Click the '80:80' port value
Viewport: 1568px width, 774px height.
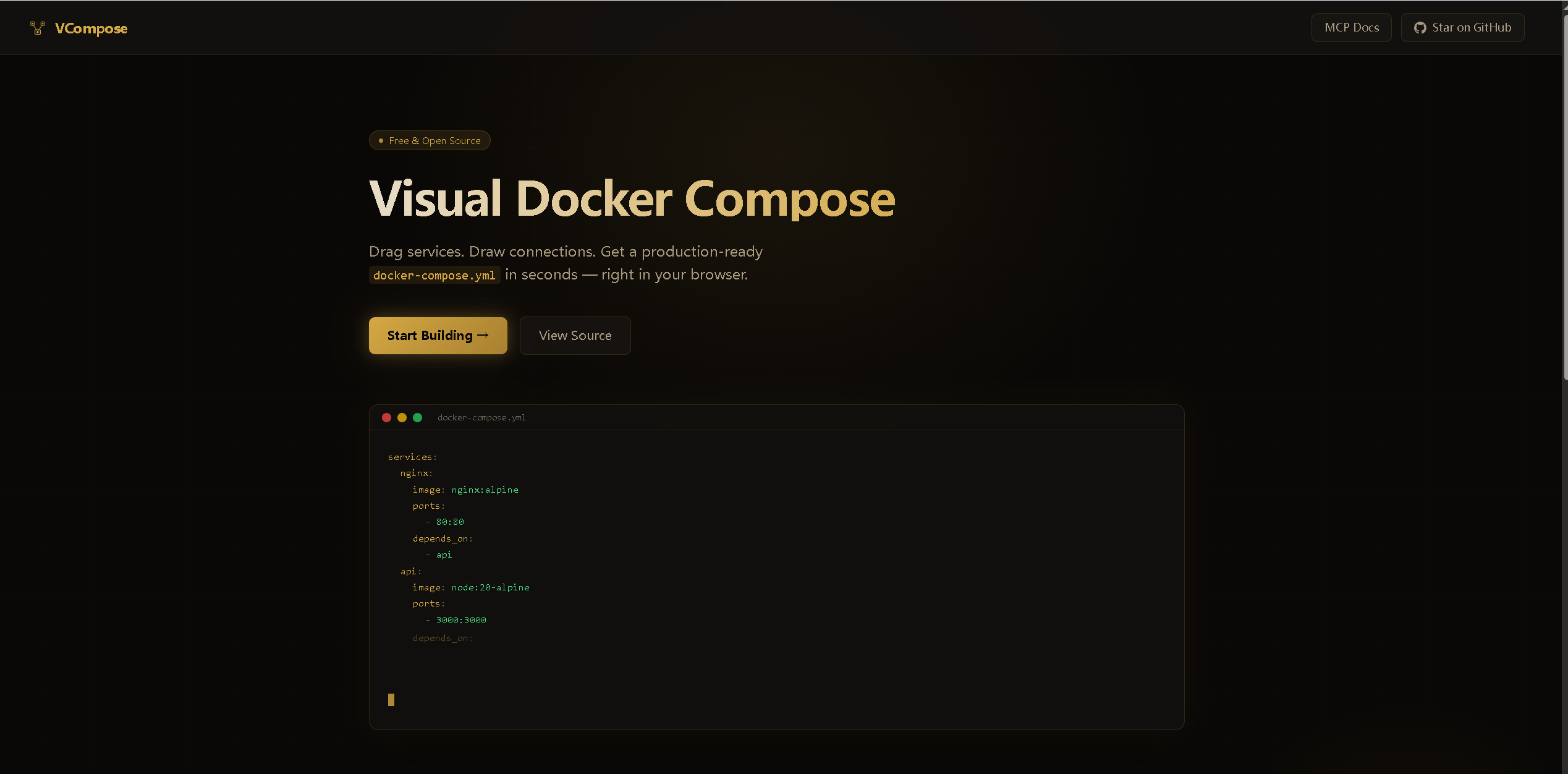[x=450, y=522]
